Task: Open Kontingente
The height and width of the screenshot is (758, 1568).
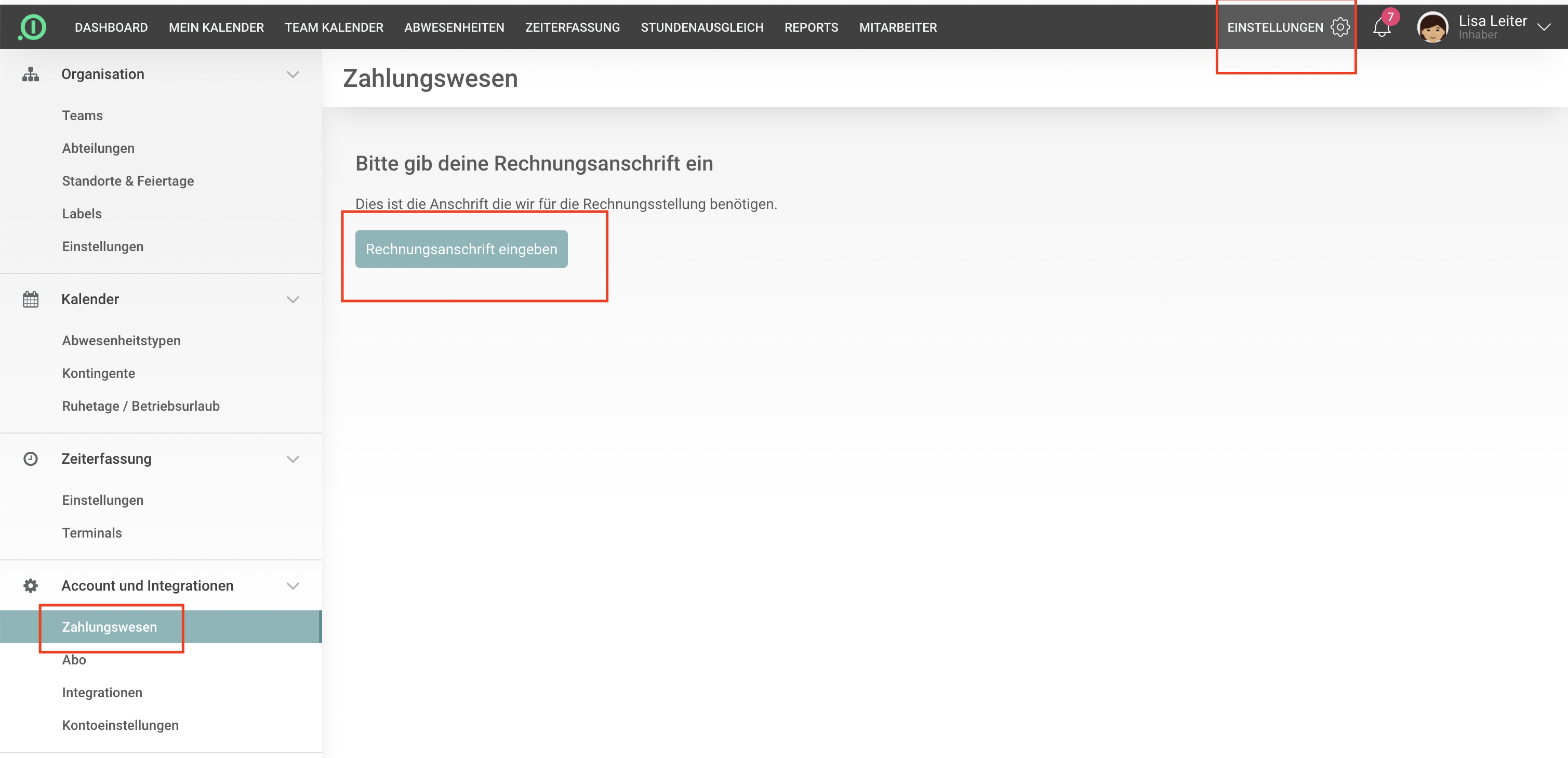Action: pos(99,373)
